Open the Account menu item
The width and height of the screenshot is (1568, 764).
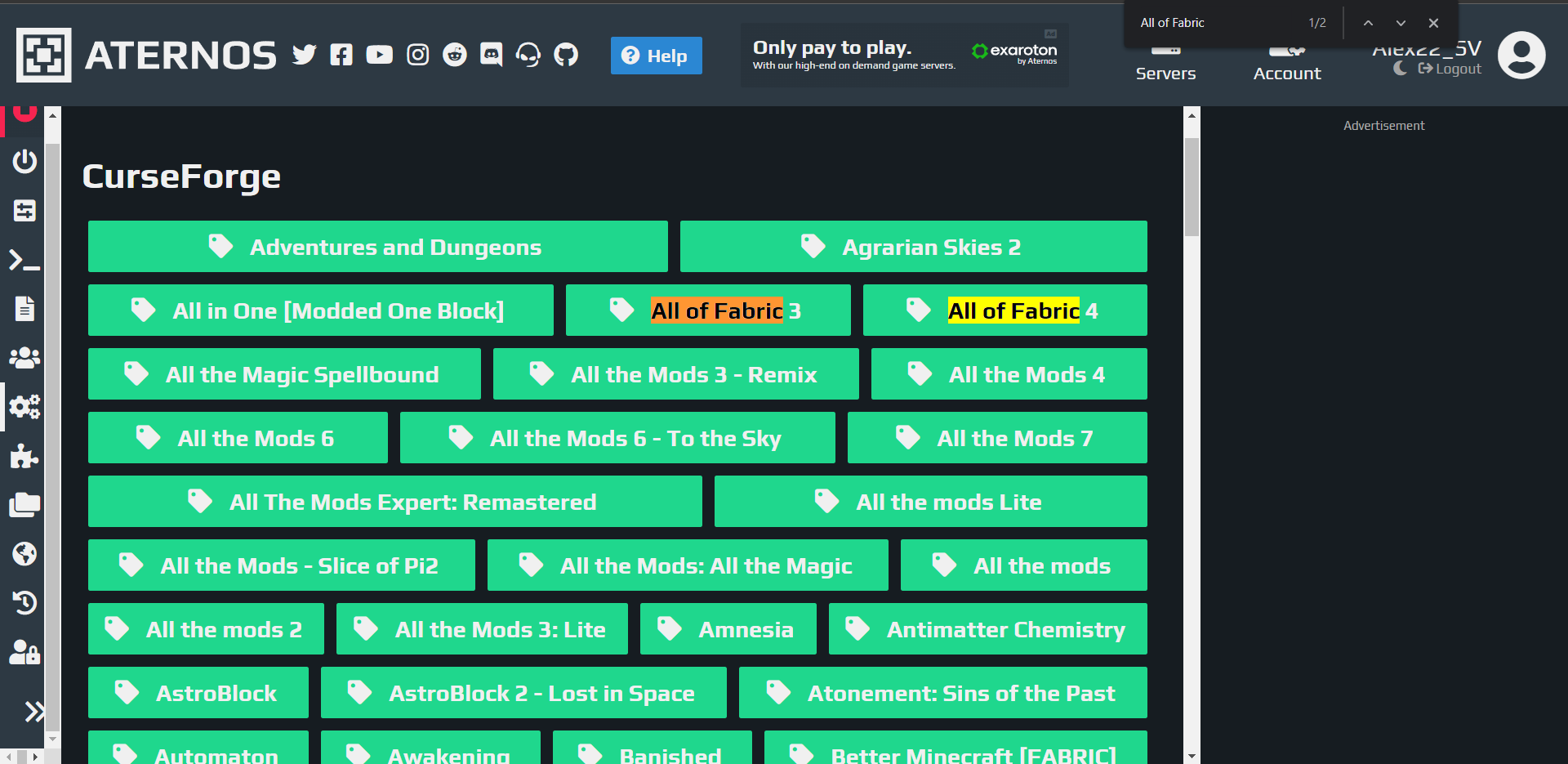coord(1287,64)
